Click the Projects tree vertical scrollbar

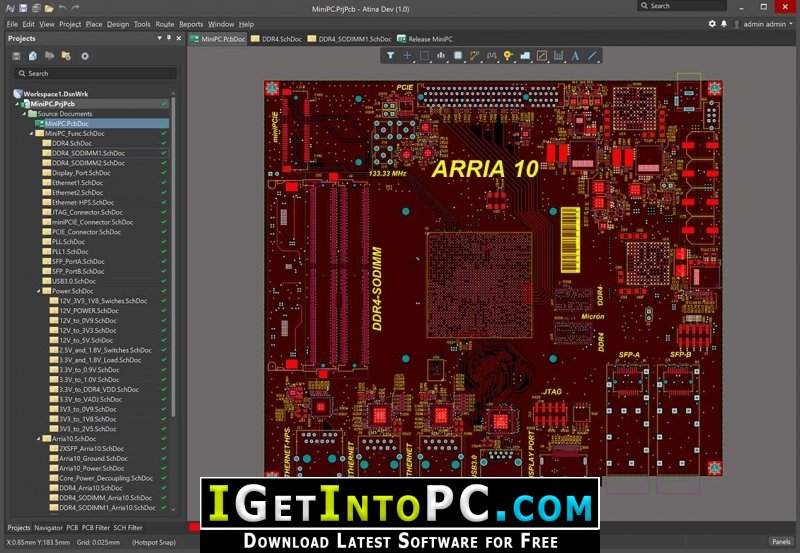(173, 255)
